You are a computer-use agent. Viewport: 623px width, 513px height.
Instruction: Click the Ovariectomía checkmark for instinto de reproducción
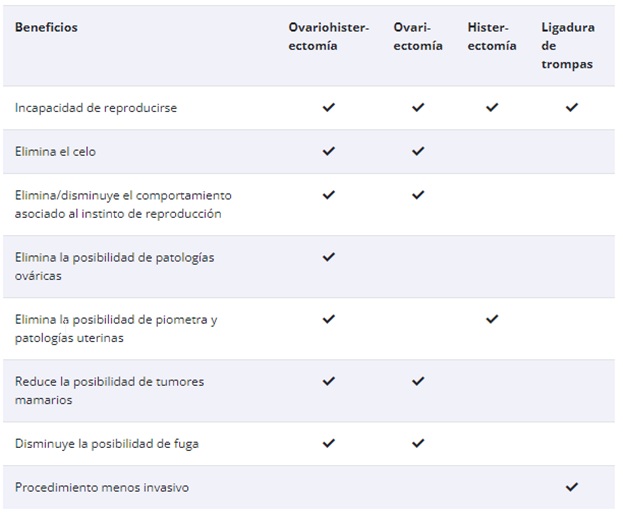click(x=418, y=195)
